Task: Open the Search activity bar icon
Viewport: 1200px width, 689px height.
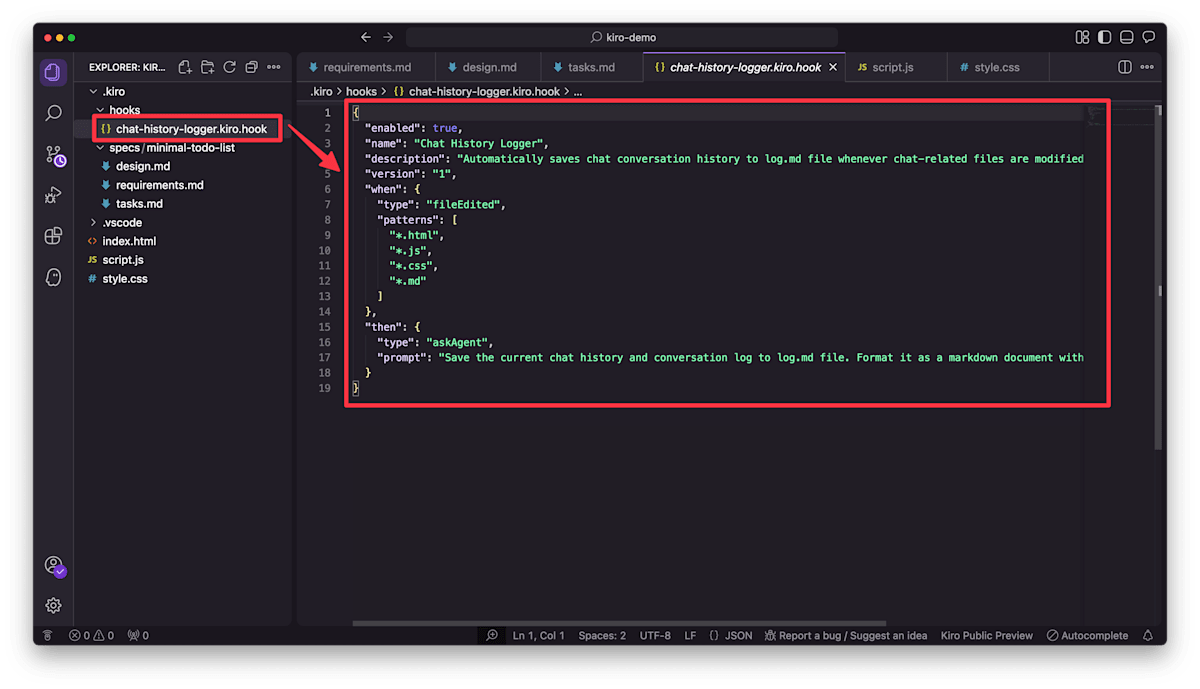Action: pos(53,114)
